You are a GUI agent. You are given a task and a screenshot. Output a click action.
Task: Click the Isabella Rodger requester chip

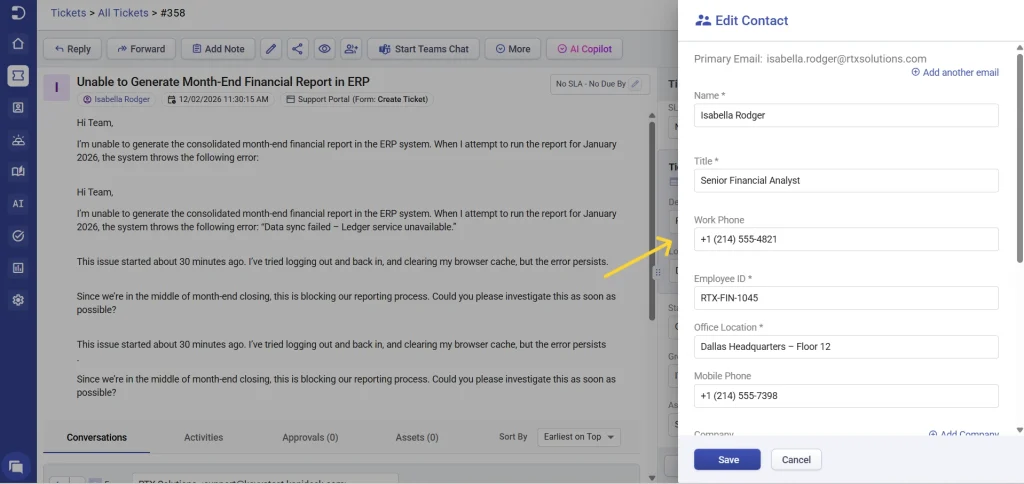click(x=116, y=100)
